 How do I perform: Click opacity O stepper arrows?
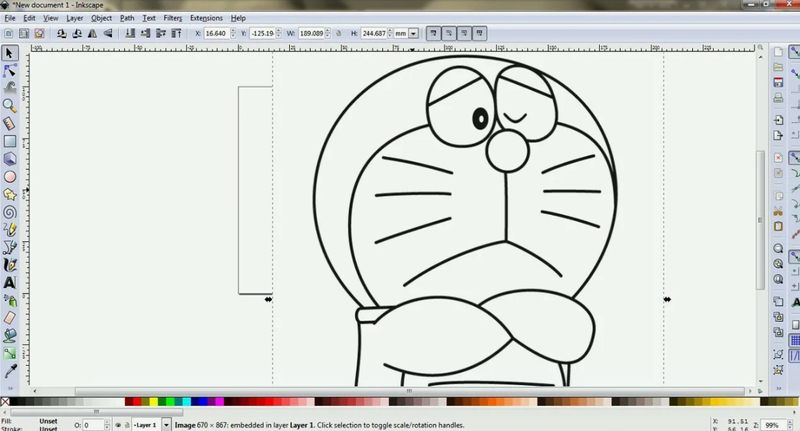point(107,425)
